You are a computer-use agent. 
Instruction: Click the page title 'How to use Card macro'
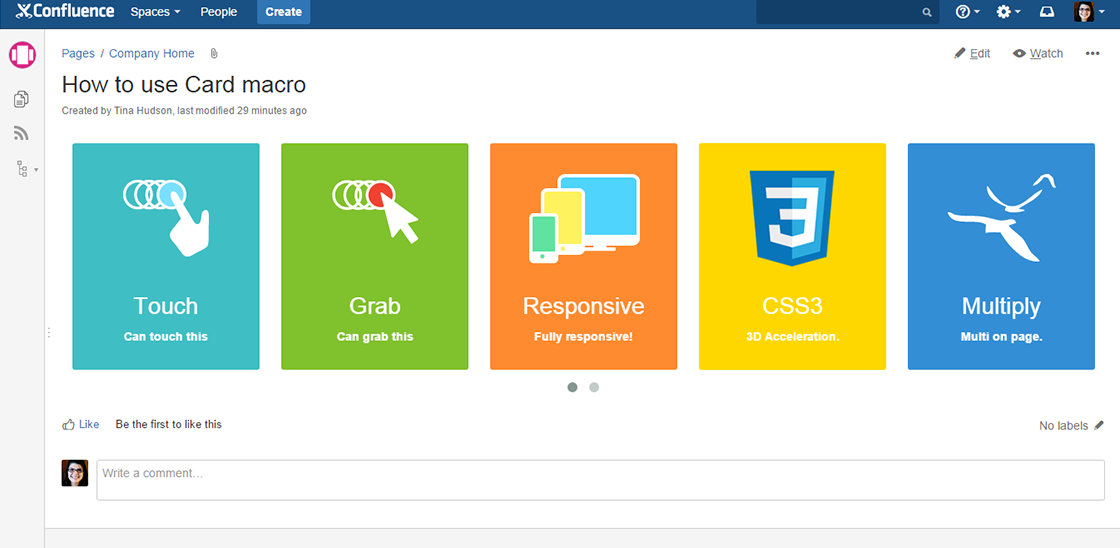[x=184, y=84]
